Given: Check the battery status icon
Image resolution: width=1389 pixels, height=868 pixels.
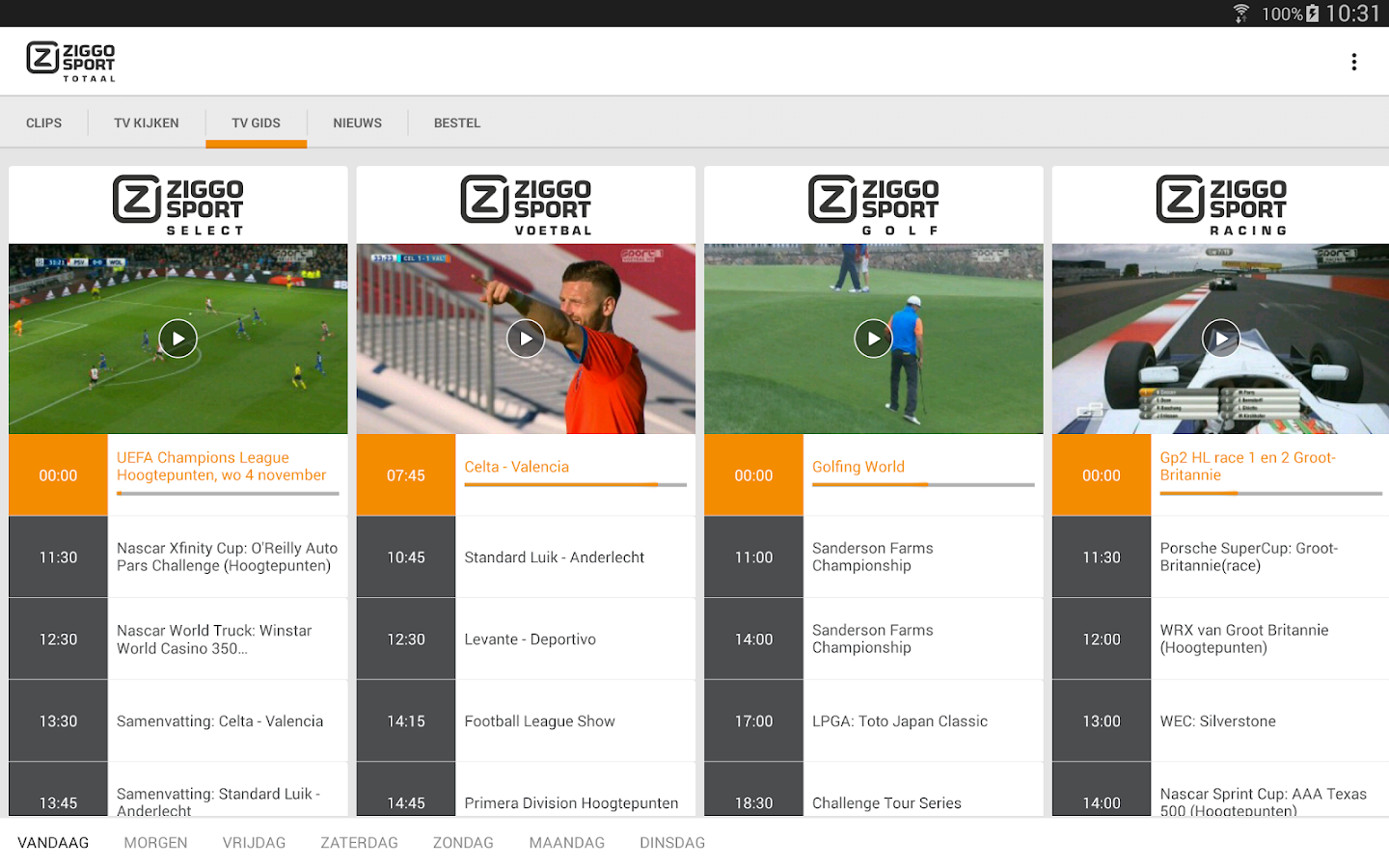Looking at the screenshot, I should click(1312, 14).
